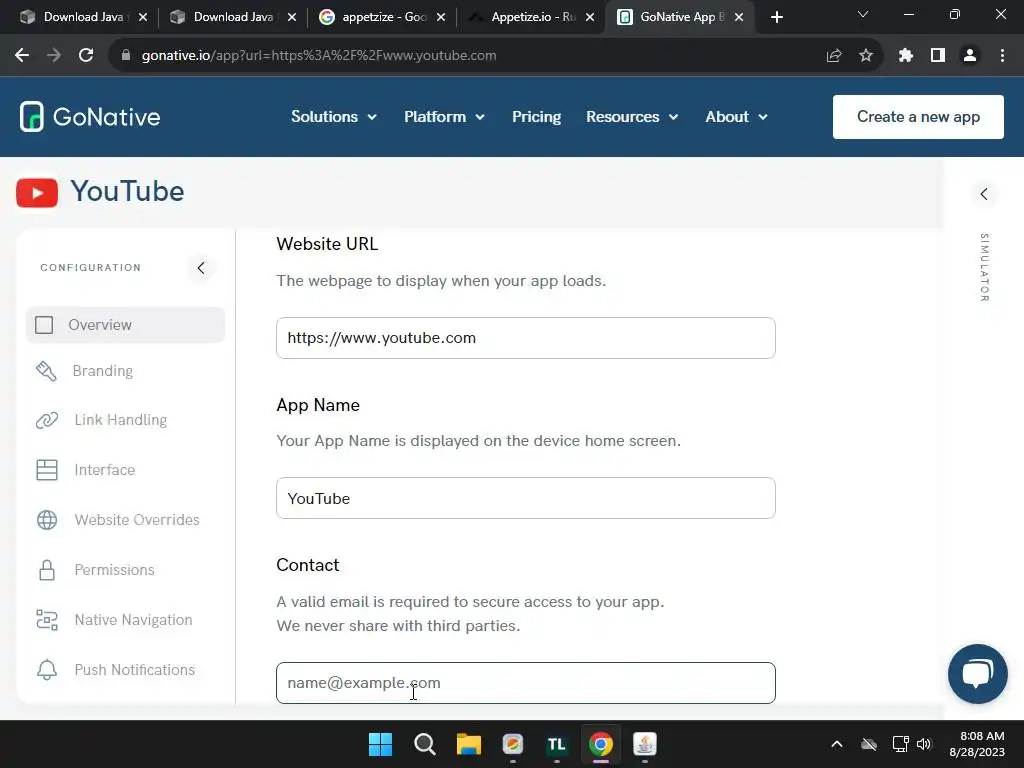This screenshot has height=768, width=1024.
Task: Reload the current page
Action: [x=86, y=56]
